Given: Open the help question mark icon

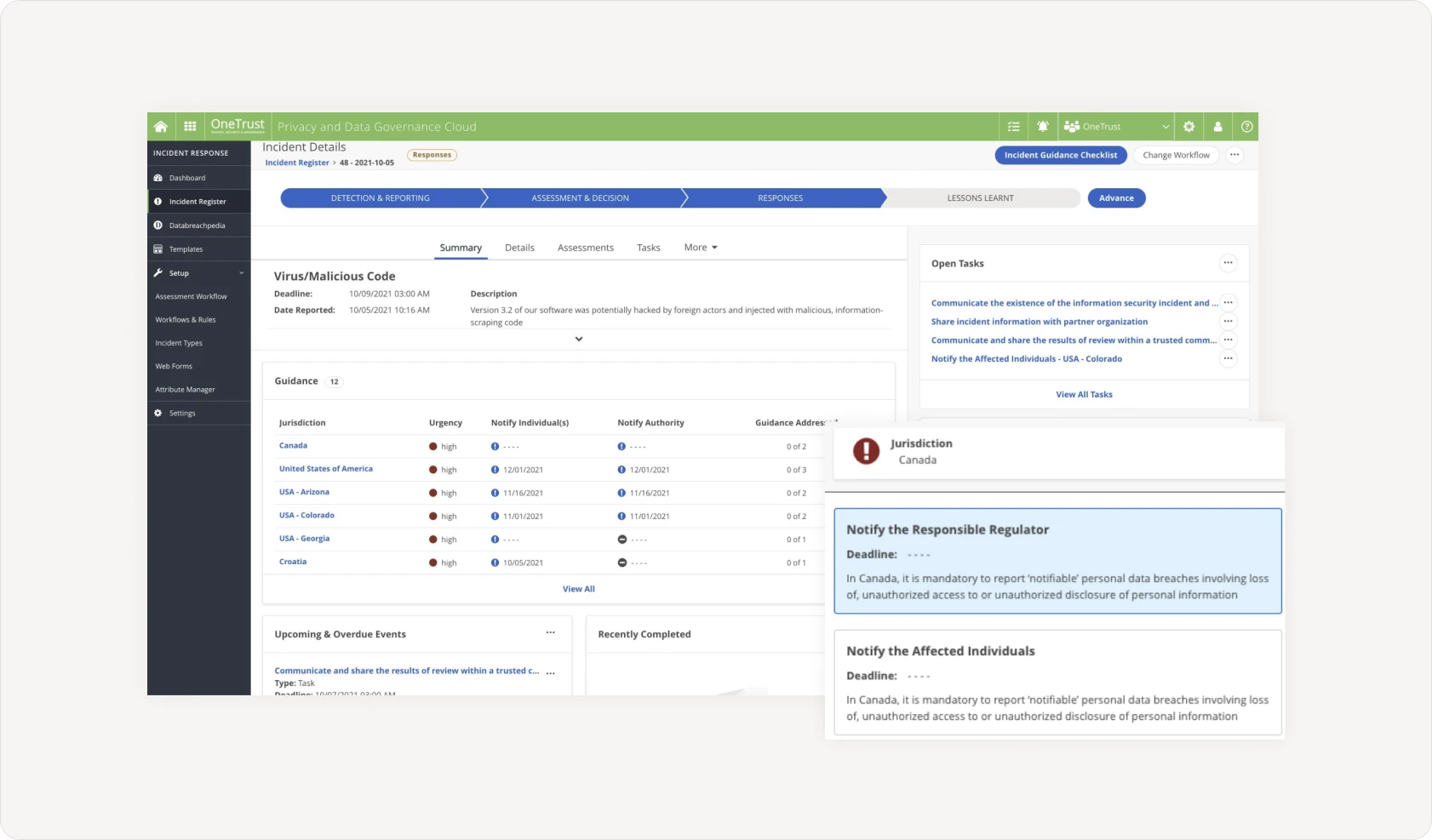Looking at the screenshot, I should coord(1246,127).
